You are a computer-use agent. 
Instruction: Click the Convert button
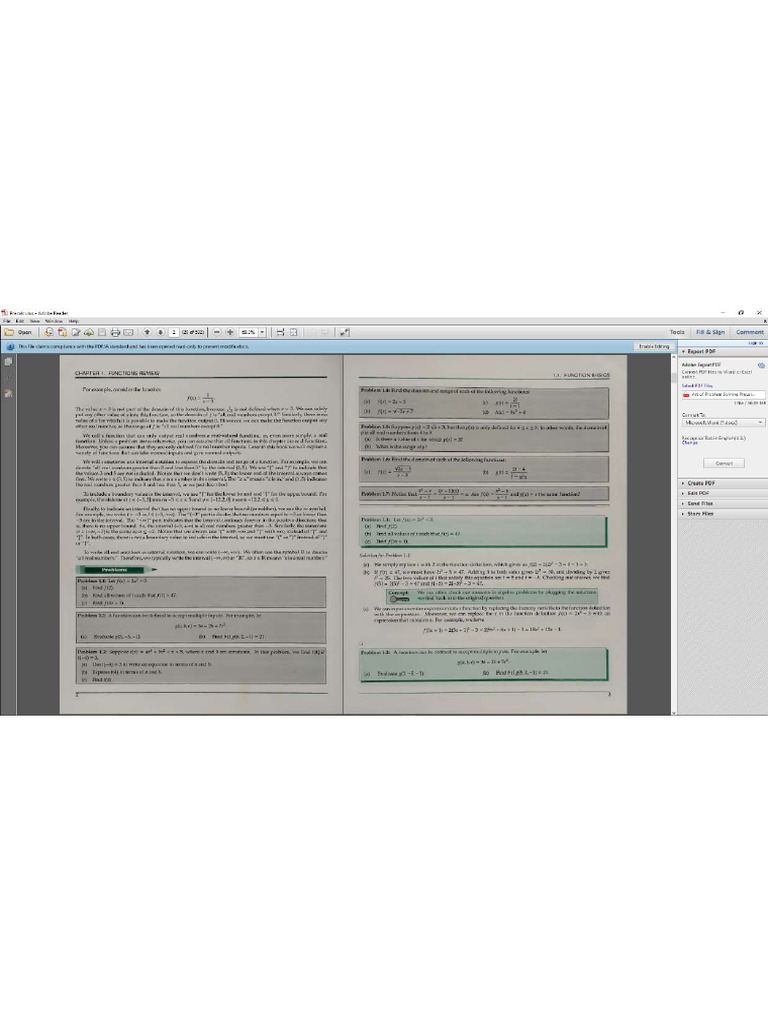coord(724,463)
